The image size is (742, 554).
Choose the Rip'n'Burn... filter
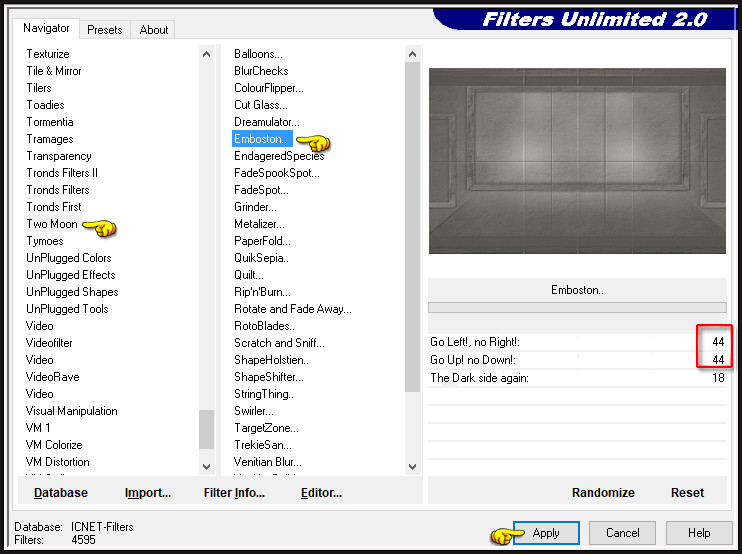coord(263,292)
